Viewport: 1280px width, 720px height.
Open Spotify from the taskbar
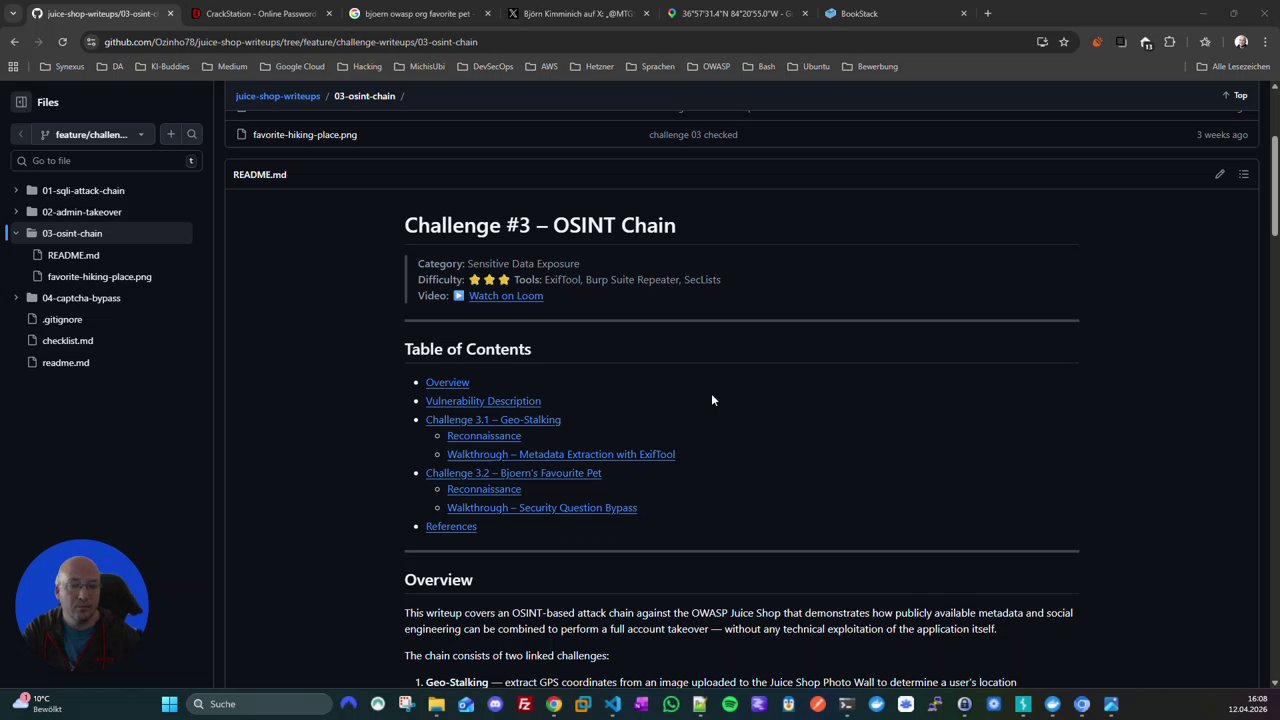pyautogui.click(x=730, y=704)
